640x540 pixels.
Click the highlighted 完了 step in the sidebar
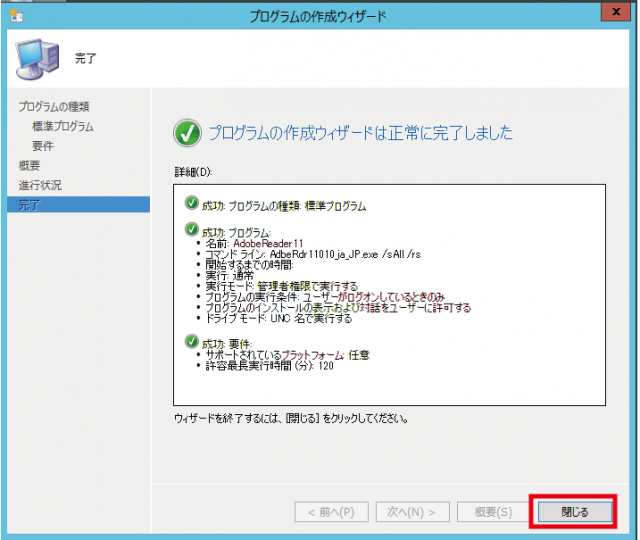(x=30, y=205)
